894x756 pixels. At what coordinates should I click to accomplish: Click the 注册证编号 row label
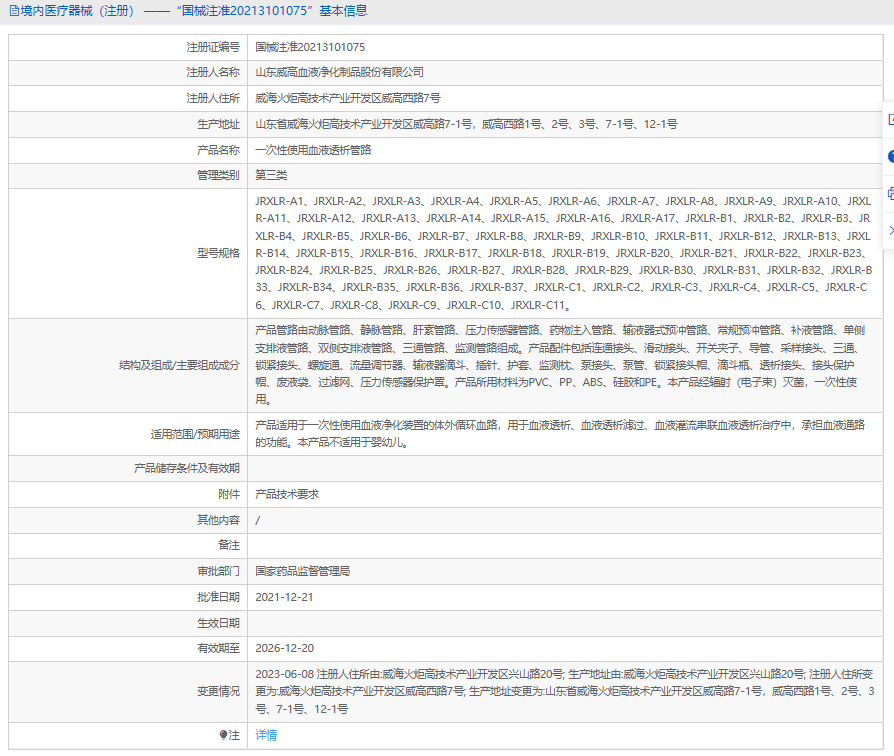click(213, 47)
